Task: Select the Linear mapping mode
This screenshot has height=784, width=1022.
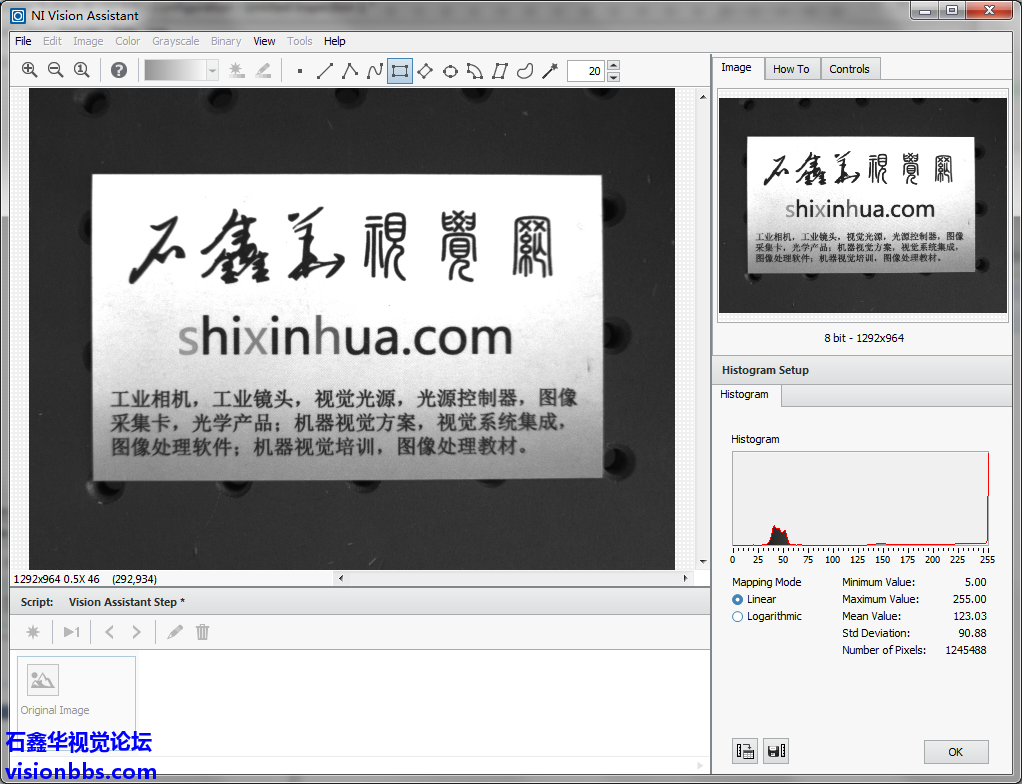Action: [x=738, y=600]
